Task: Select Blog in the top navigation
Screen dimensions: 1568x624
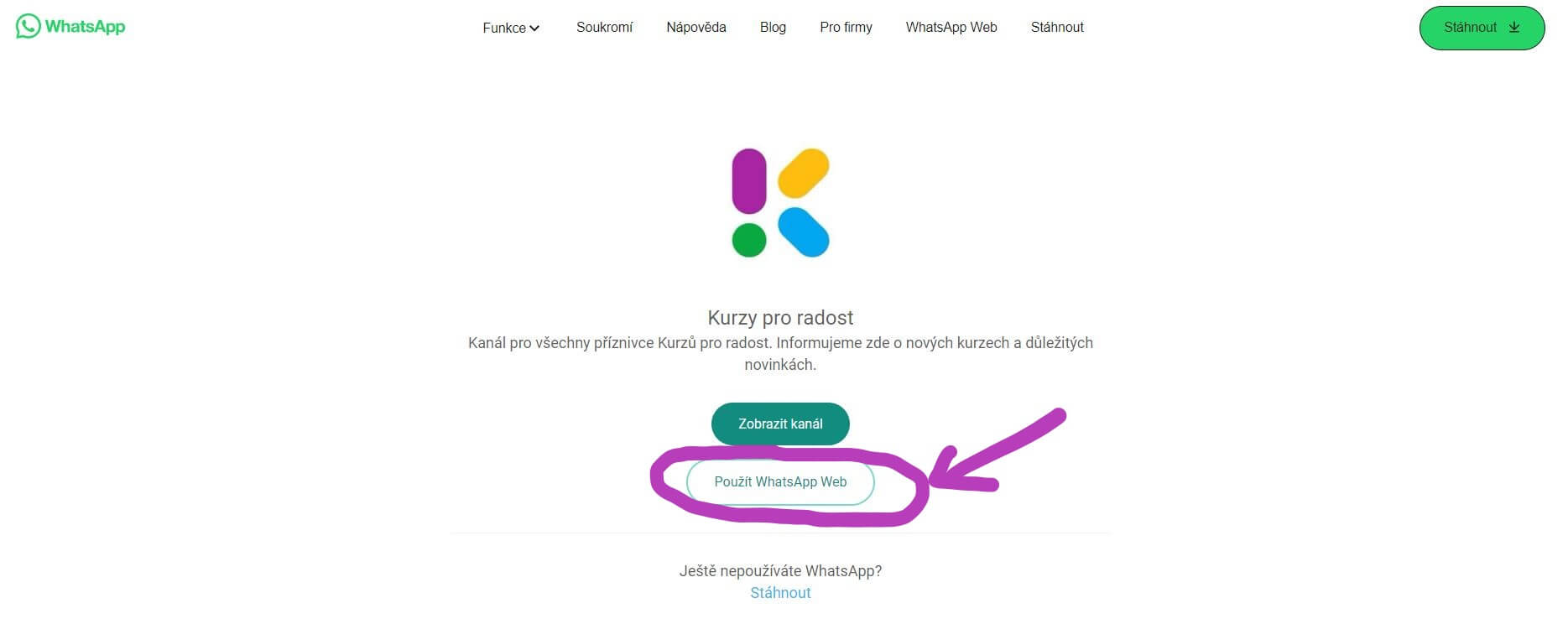Action: pyautogui.click(x=773, y=27)
